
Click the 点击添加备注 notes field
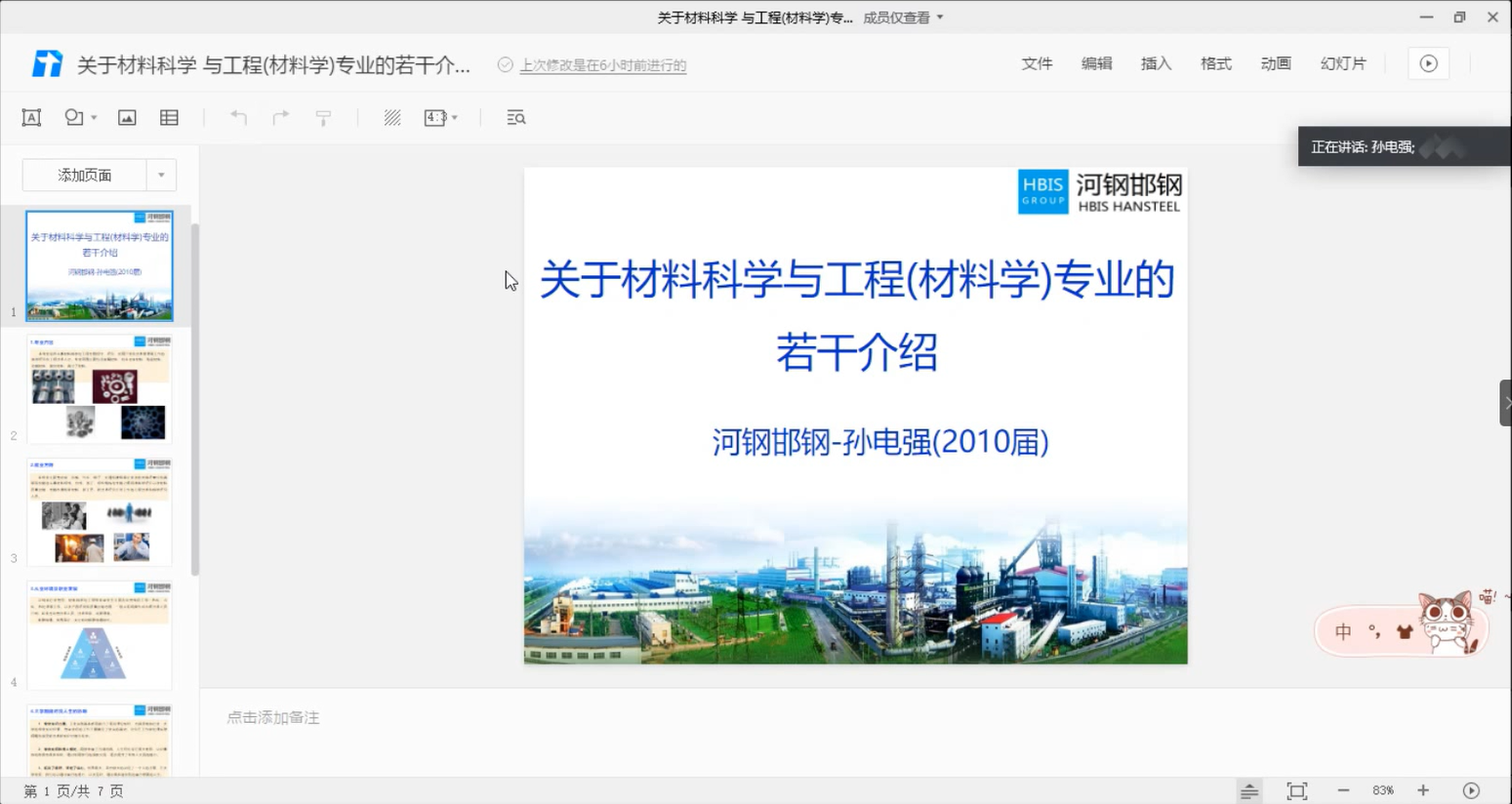(273, 717)
